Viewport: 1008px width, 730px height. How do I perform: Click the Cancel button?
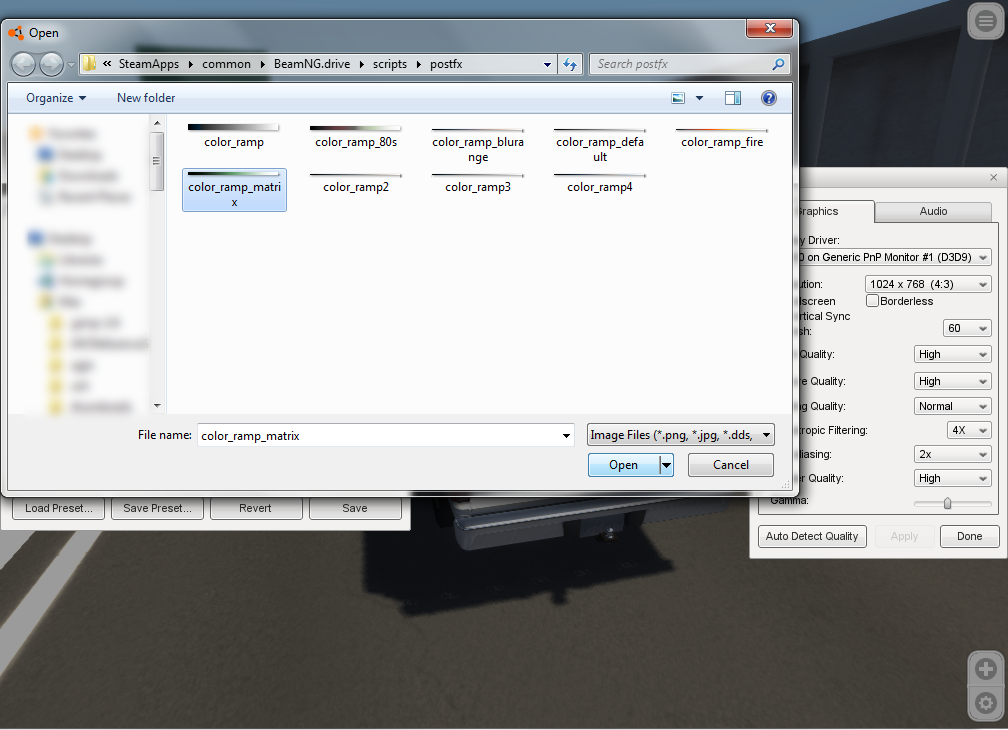[730, 465]
